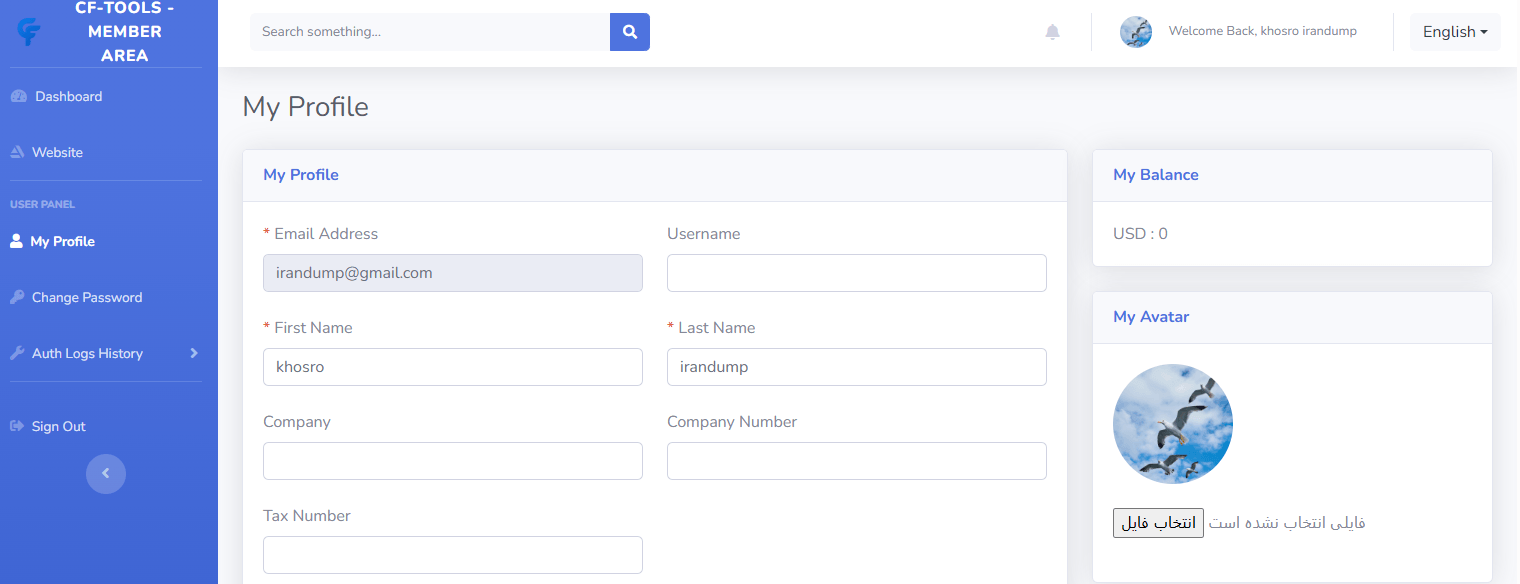Open the My Profile sidebar item
This screenshot has width=1520, height=584.
(x=62, y=242)
